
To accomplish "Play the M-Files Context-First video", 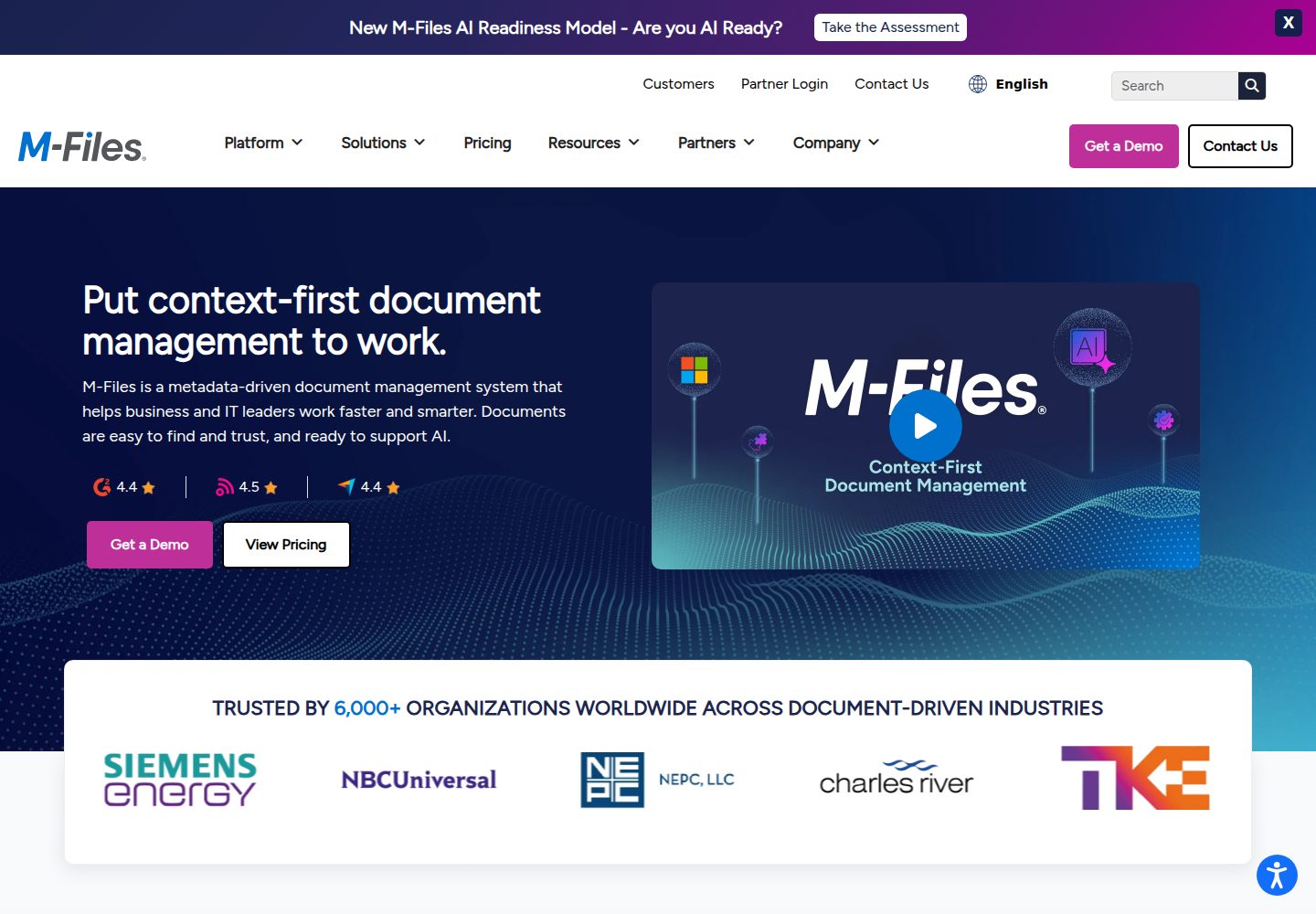I will [925, 426].
